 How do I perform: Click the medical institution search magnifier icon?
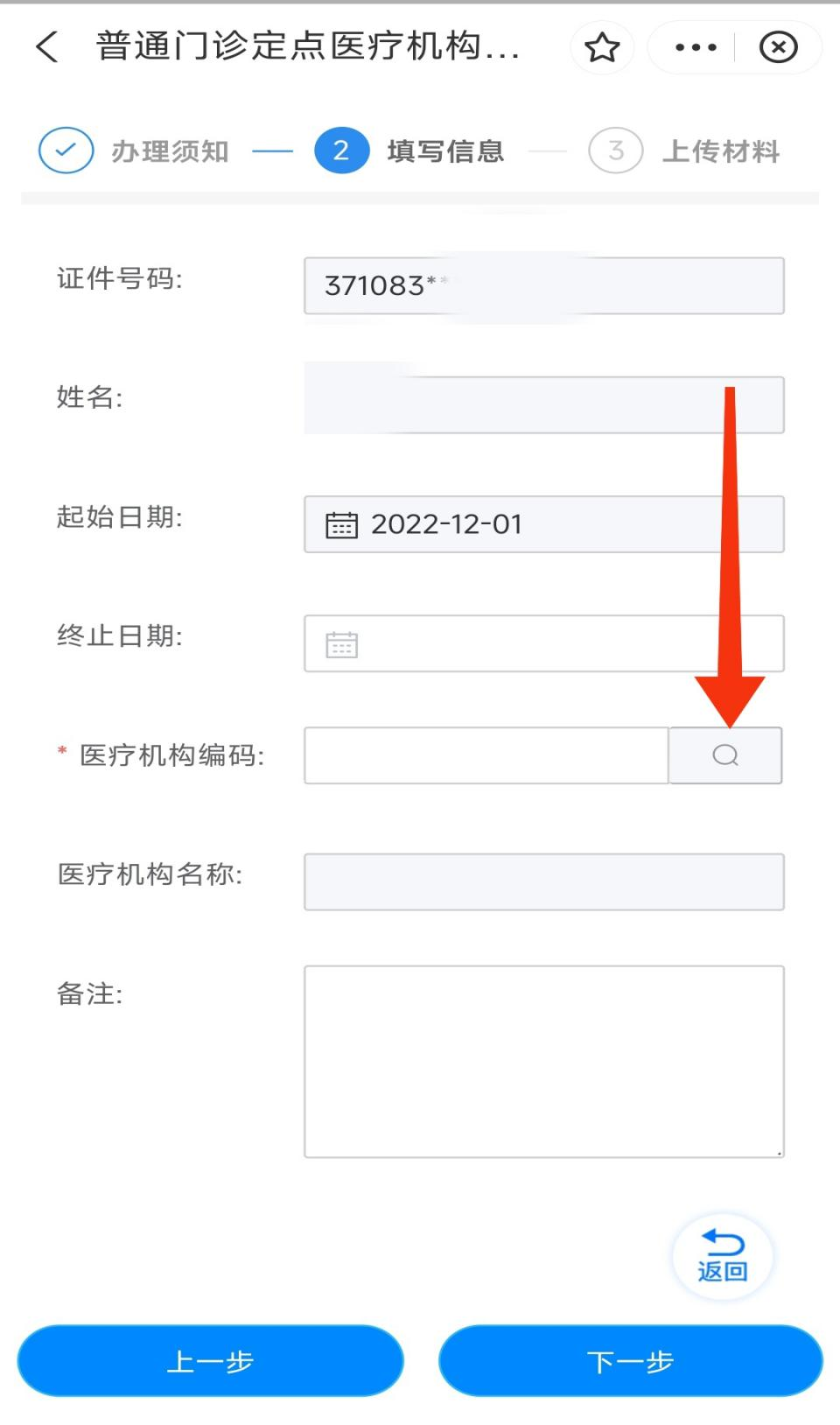725,755
